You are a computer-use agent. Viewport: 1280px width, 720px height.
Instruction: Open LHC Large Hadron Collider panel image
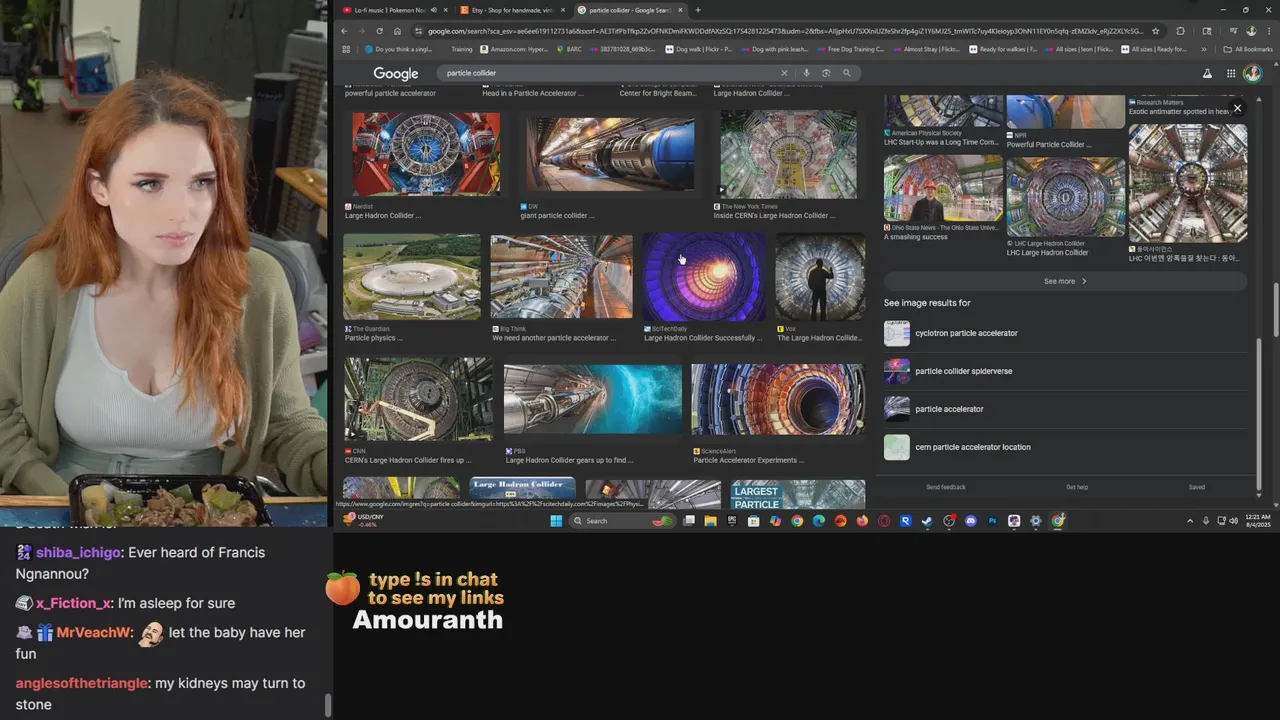tap(1065, 196)
